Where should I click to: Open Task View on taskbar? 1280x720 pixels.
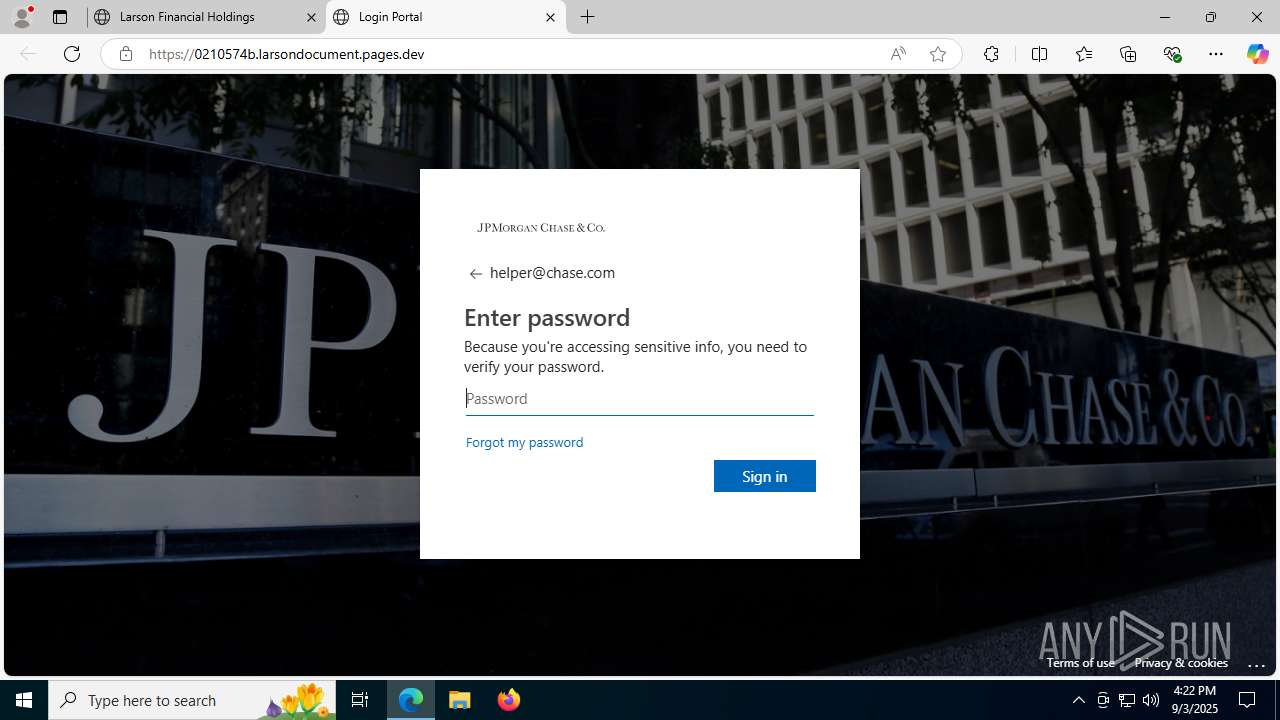pyautogui.click(x=360, y=700)
